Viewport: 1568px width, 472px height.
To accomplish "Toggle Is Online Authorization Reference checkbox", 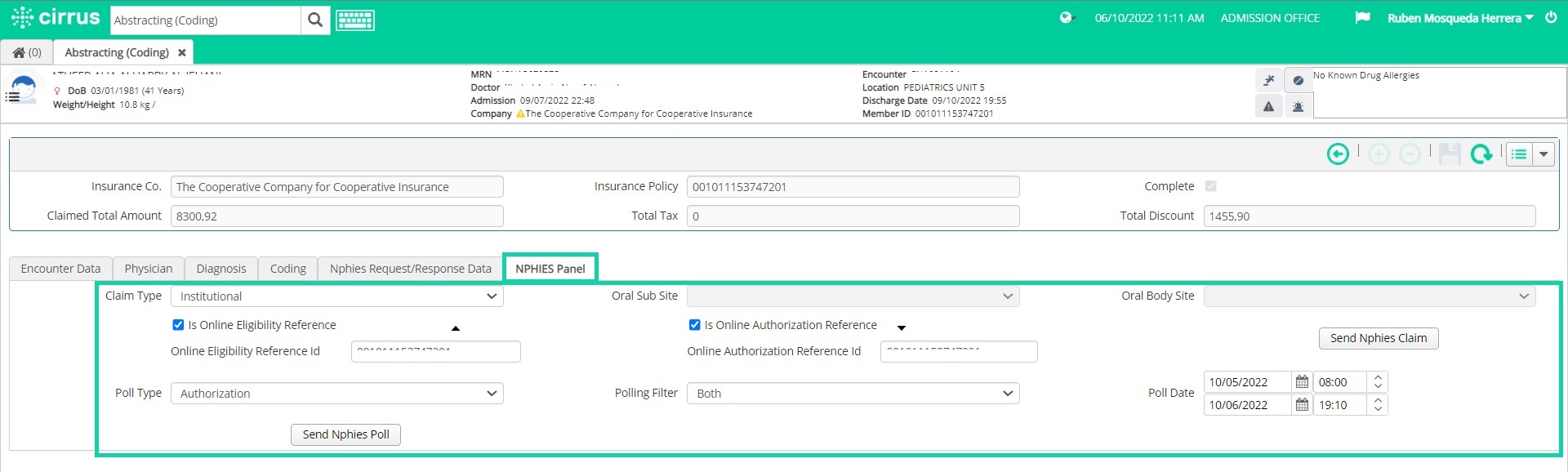I will (694, 325).
